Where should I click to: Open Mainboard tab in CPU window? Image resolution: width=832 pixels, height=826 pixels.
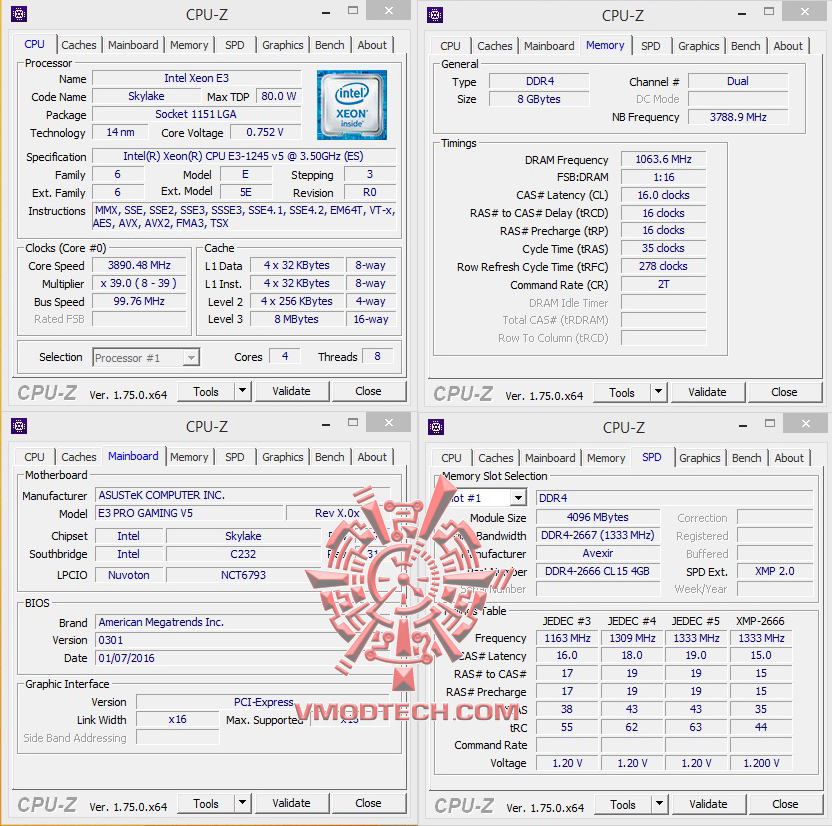coord(133,45)
